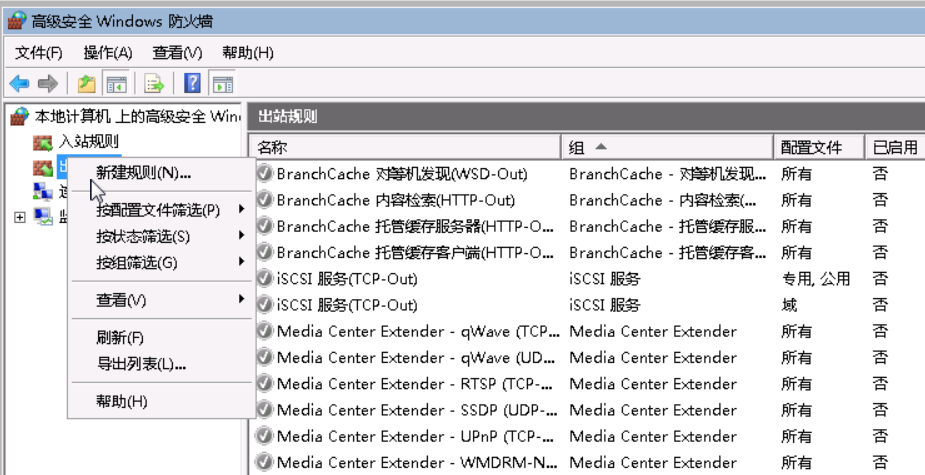Select rule BranchCache 托管缓存客户端(HTTP-O...
The width and height of the screenshot is (925, 475).
pyautogui.click(x=415, y=252)
